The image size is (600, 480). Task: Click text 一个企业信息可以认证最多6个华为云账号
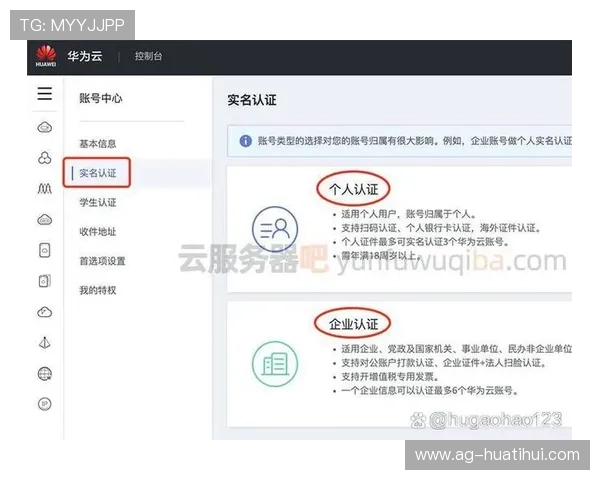pos(430,391)
